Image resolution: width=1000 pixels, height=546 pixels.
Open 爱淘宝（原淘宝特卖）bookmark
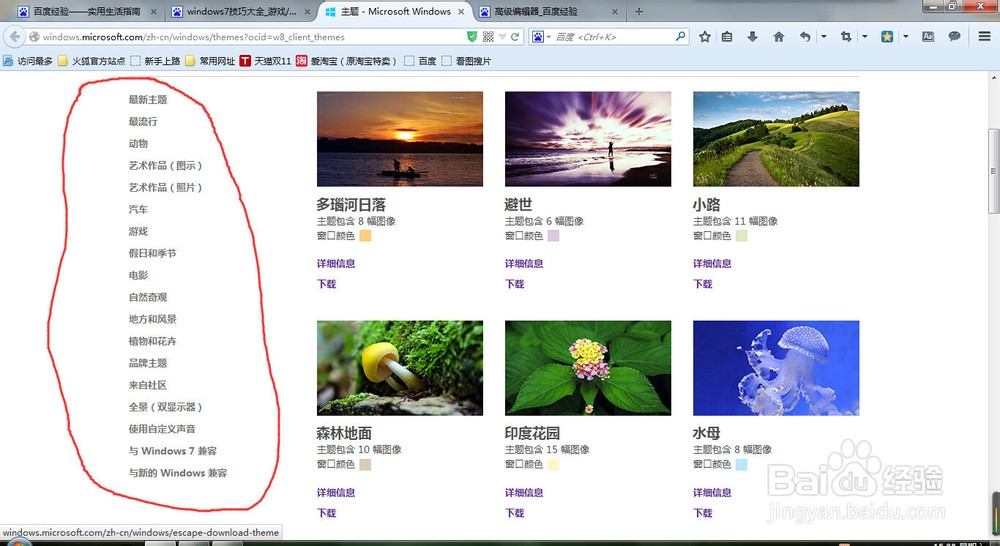(346, 61)
